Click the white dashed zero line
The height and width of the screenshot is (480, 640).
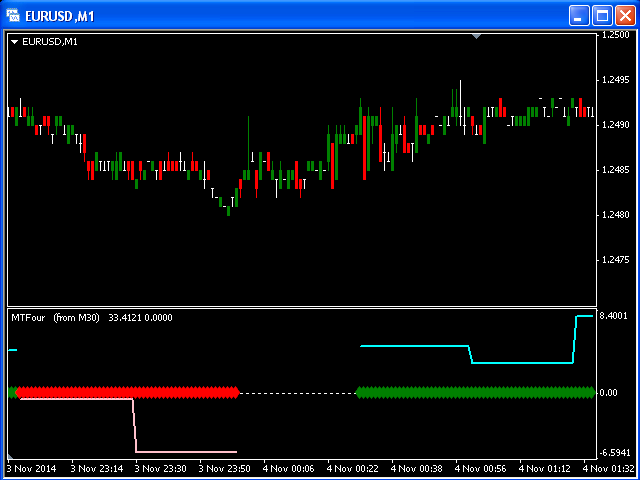click(x=298, y=393)
